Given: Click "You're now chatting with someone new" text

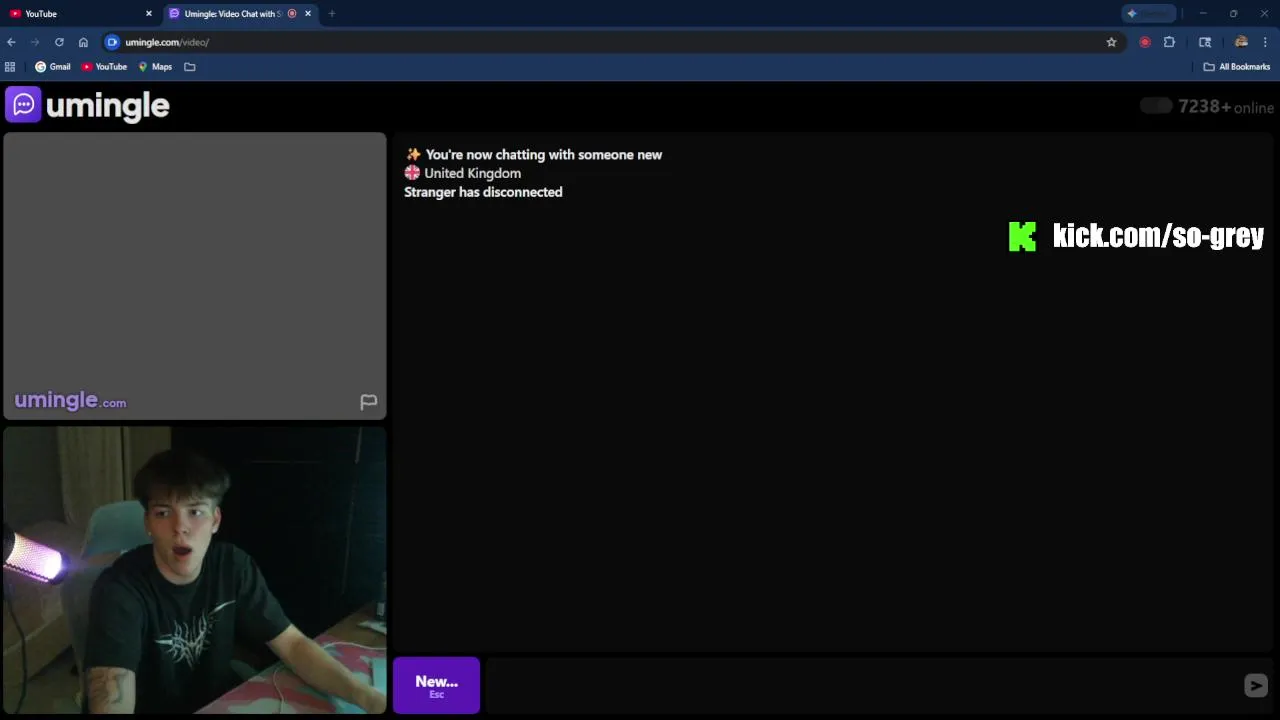Looking at the screenshot, I should point(544,155).
